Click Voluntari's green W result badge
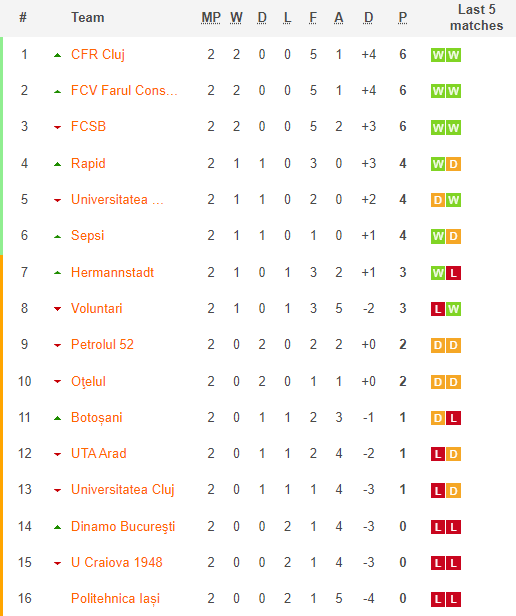 [454, 309]
